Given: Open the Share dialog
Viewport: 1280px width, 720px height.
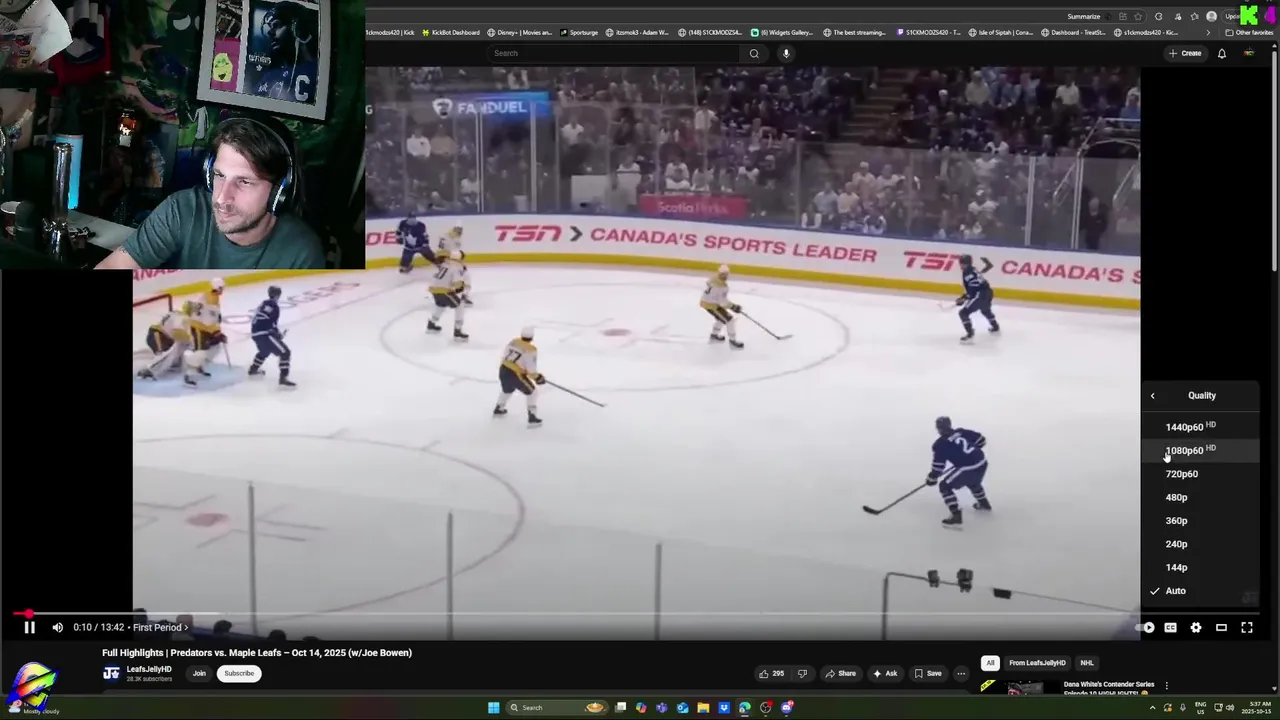Looking at the screenshot, I should 840,673.
